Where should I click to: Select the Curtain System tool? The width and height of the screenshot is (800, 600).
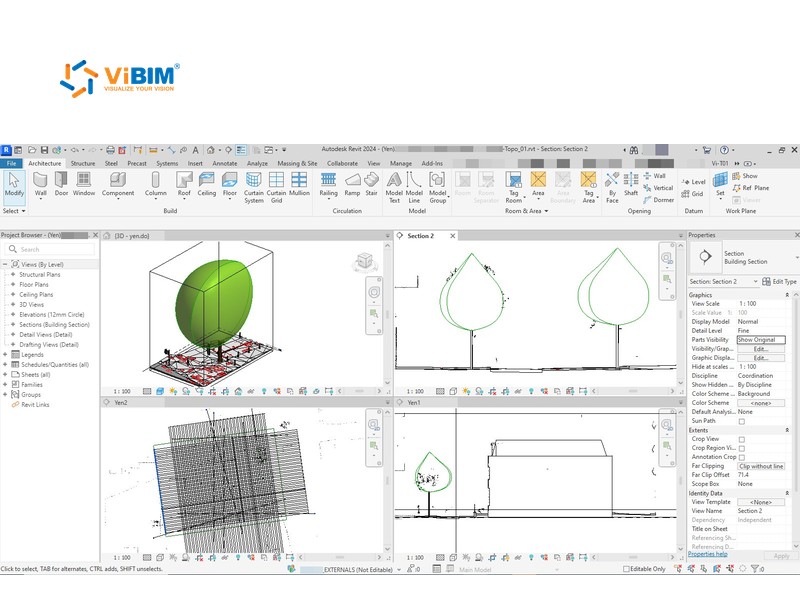[x=254, y=187]
